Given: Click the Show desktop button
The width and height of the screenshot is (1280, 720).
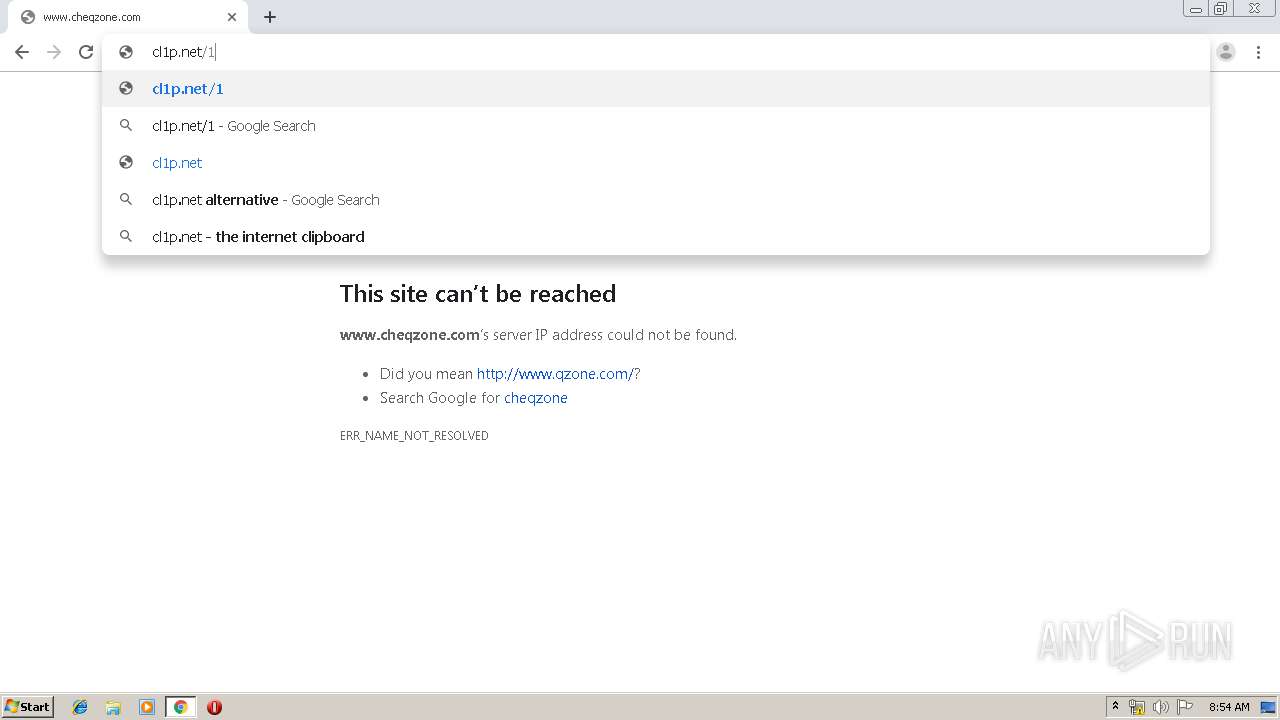Looking at the screenshot, I should pyautogui.click(x=1269, y=707).
